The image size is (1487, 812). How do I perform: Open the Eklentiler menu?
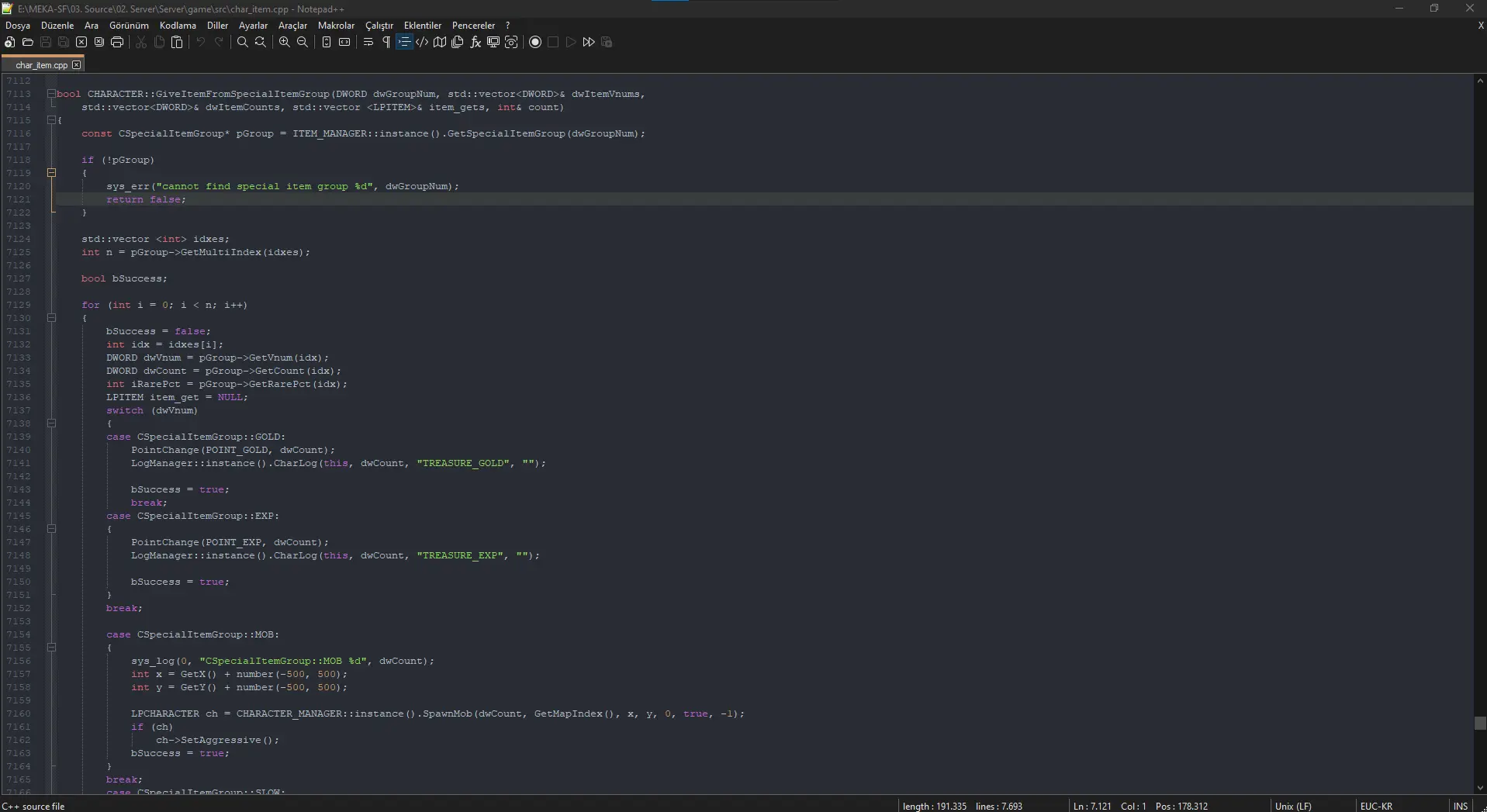(422, 26)
